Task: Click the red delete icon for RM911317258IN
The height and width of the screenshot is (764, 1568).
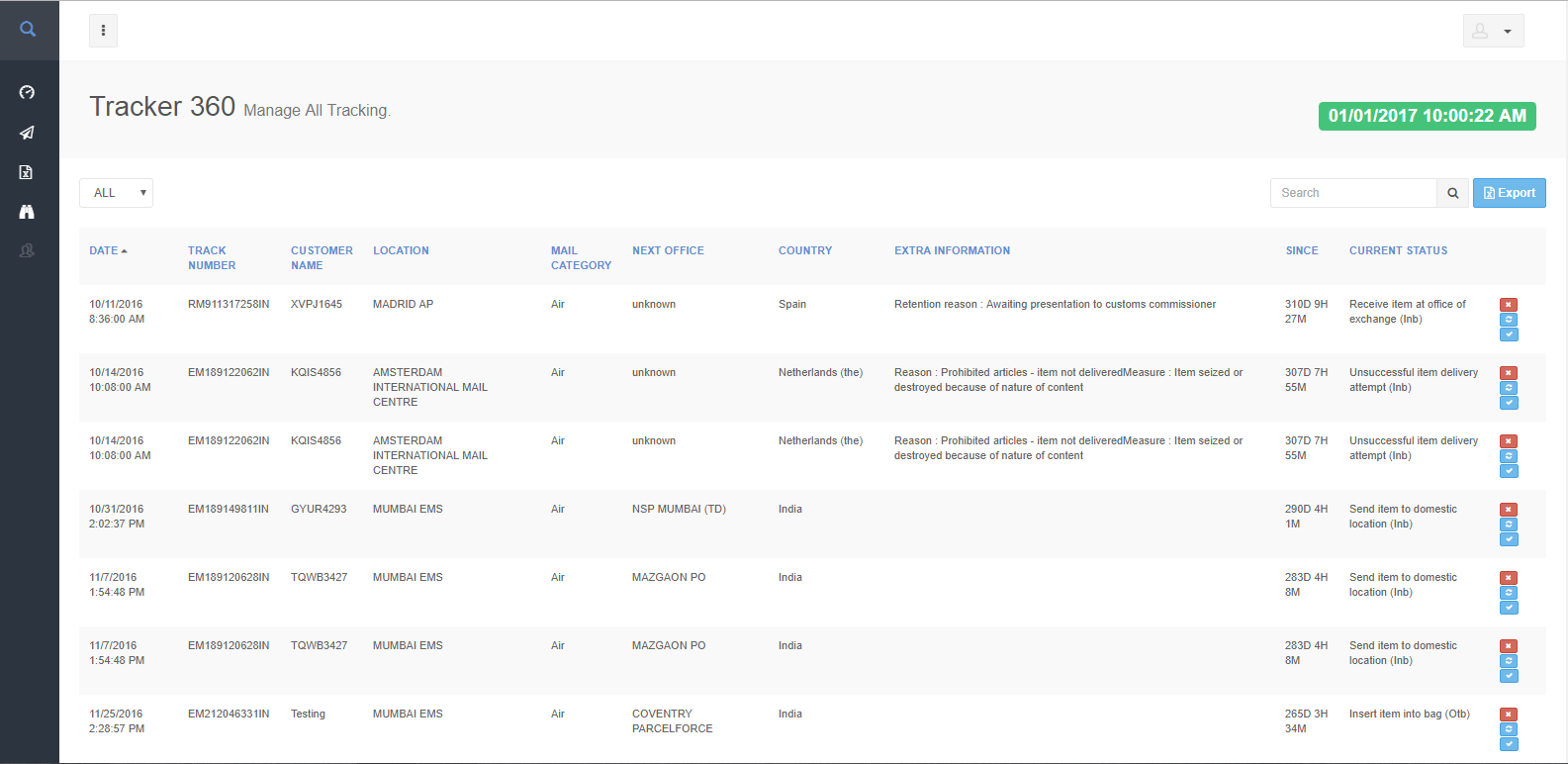Action: click(x=1509, y=305)
